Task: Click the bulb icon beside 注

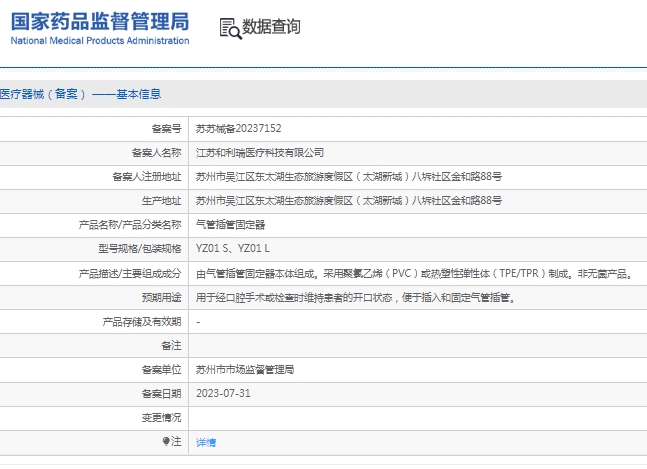Action: click(x=166, y=441)
